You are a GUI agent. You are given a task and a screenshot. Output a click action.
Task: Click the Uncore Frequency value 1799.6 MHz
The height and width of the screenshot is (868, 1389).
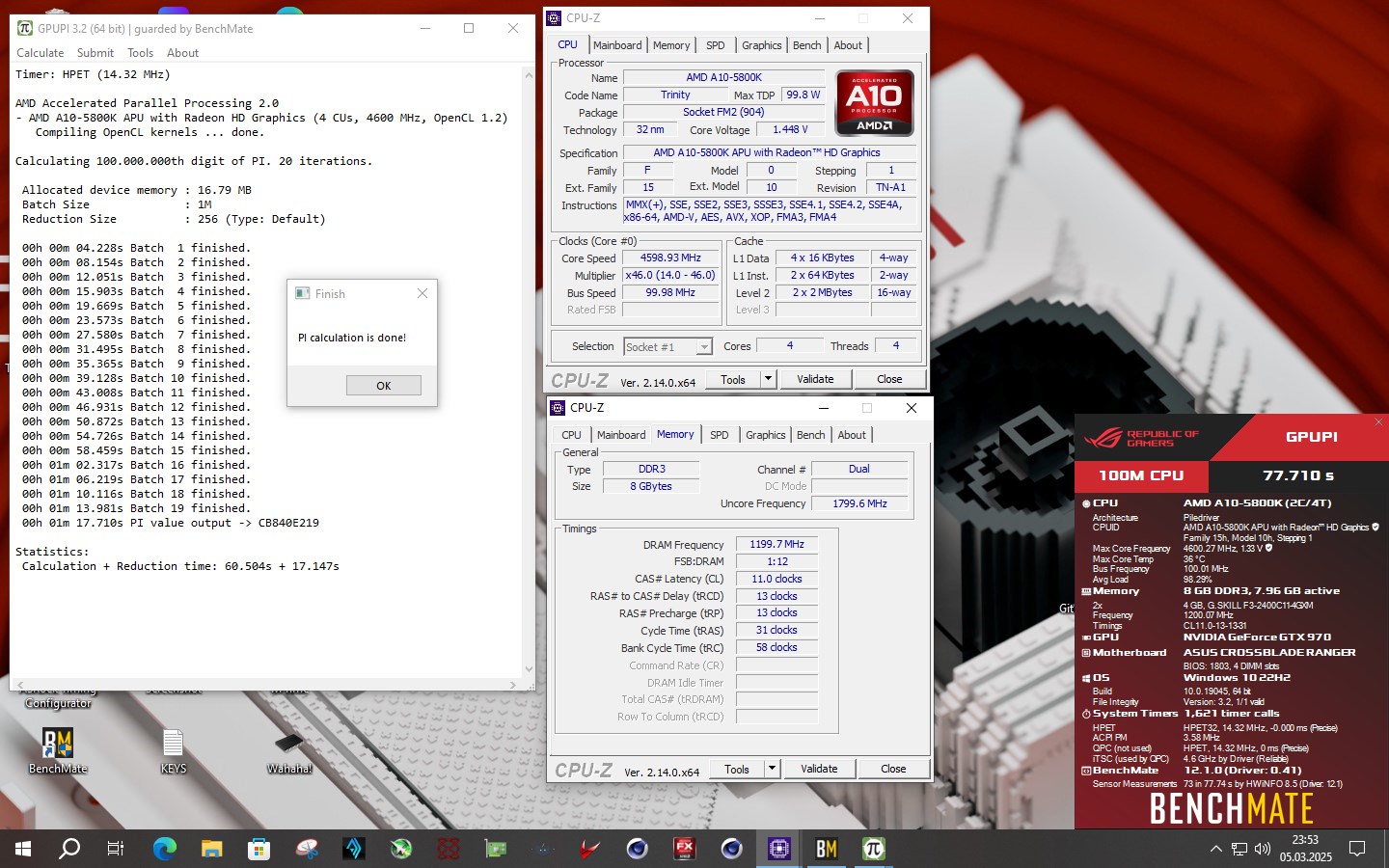point(859,503)
